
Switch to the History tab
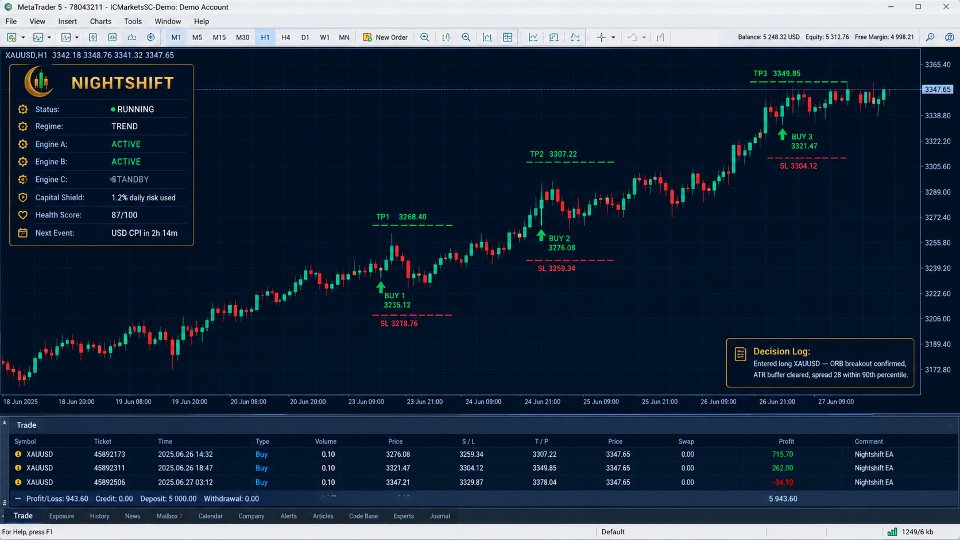pyautogui.click(x=99, y=516)
